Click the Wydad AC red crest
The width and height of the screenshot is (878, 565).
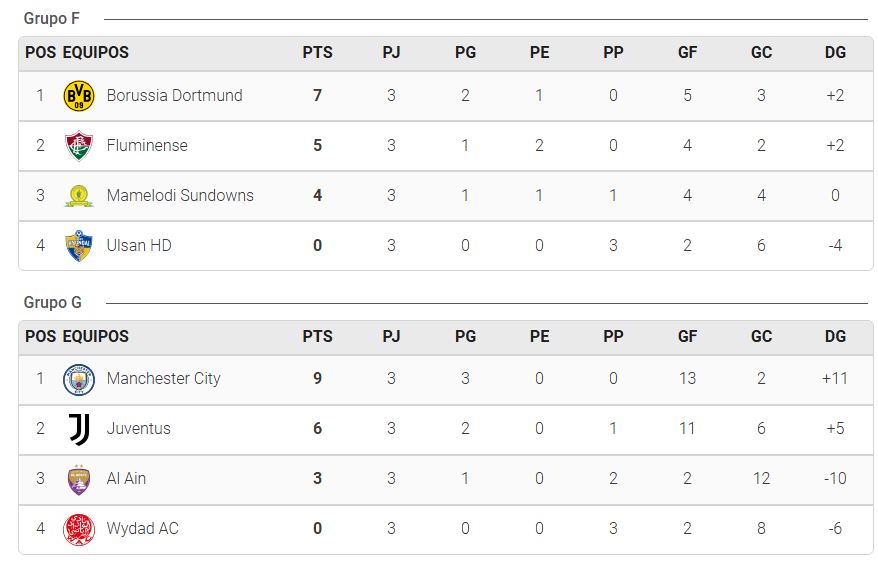click(x=79, y=529)
